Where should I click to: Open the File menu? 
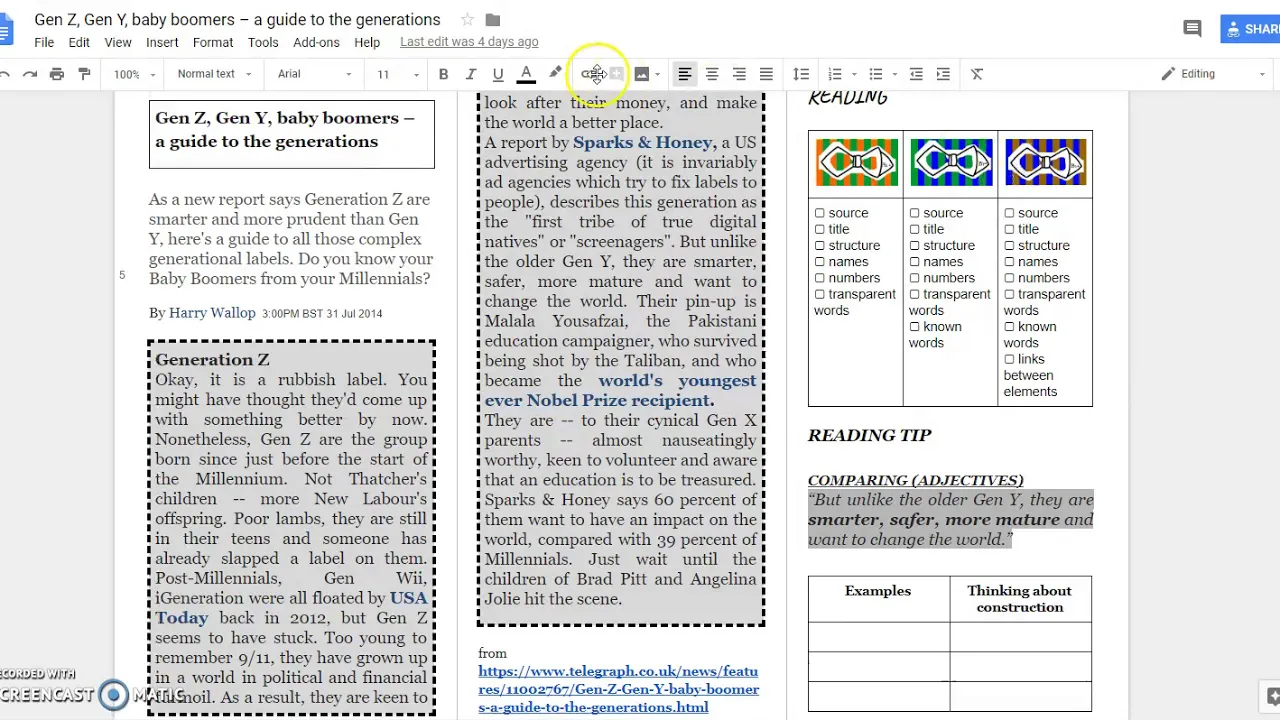click(44, 42)
